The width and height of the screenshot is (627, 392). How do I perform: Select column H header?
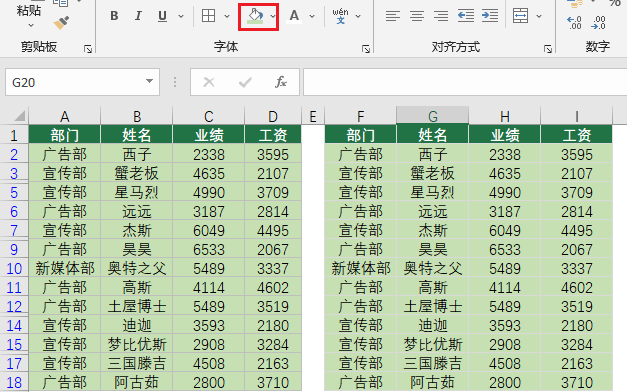[505, 116]
